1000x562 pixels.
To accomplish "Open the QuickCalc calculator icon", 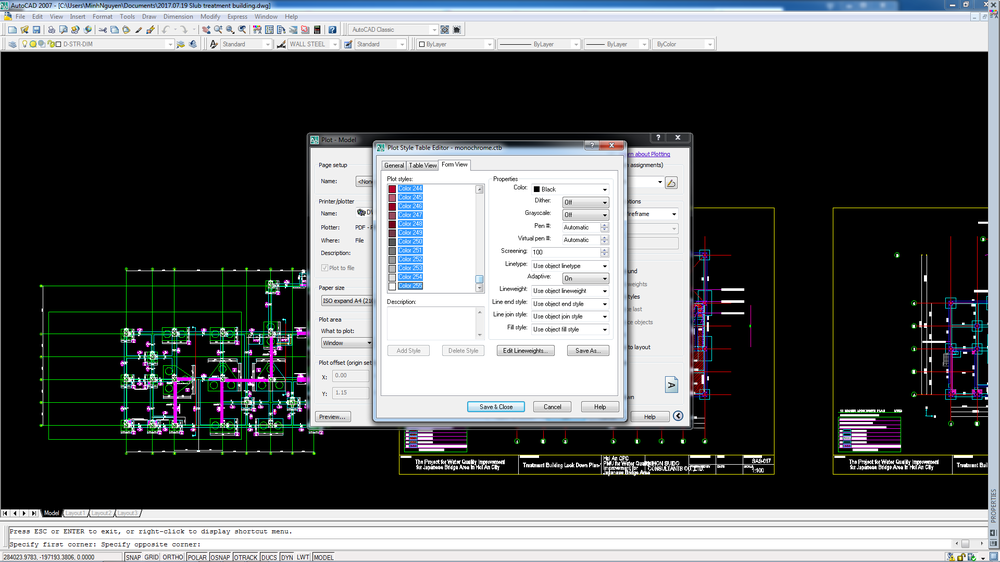I will (x=317, y=29).
